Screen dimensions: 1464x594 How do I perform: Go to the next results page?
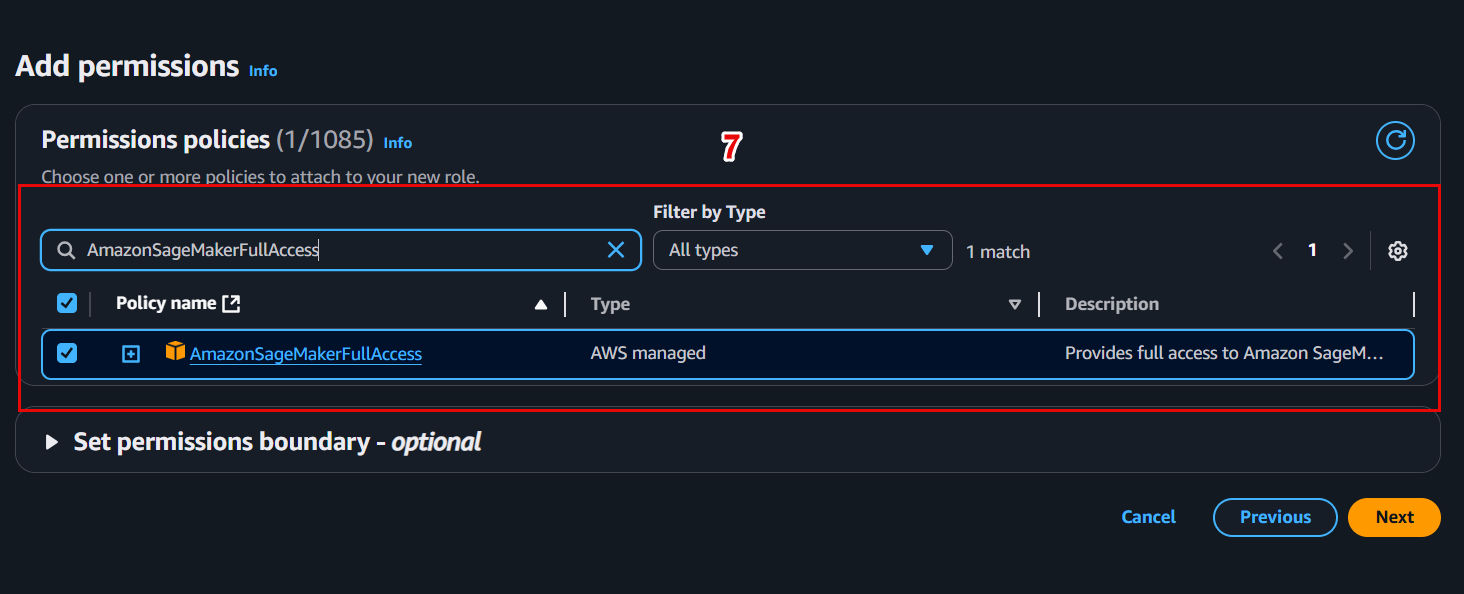[1348, 251]
